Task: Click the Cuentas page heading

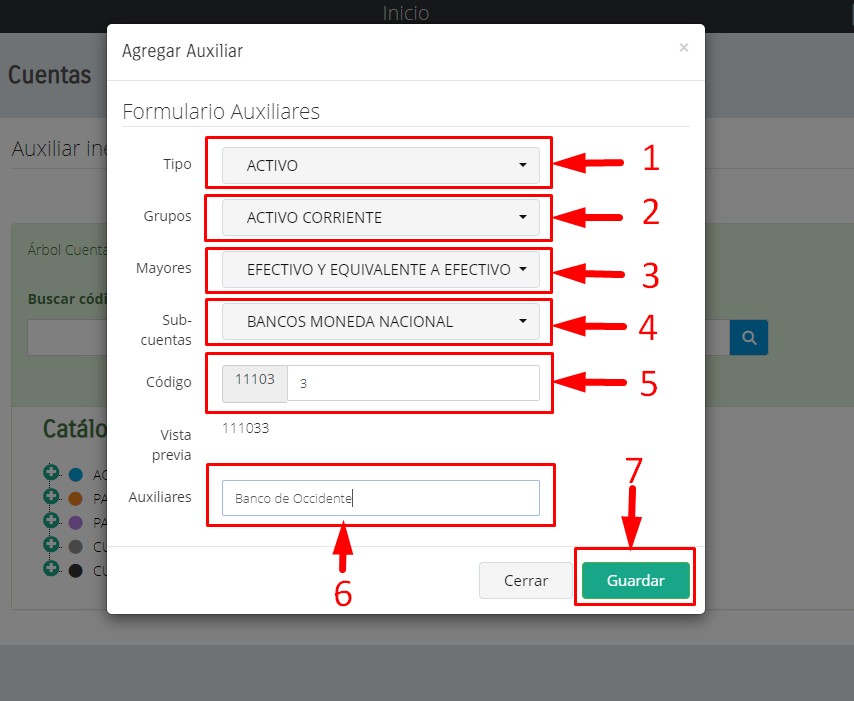Action: pos(50,75)
